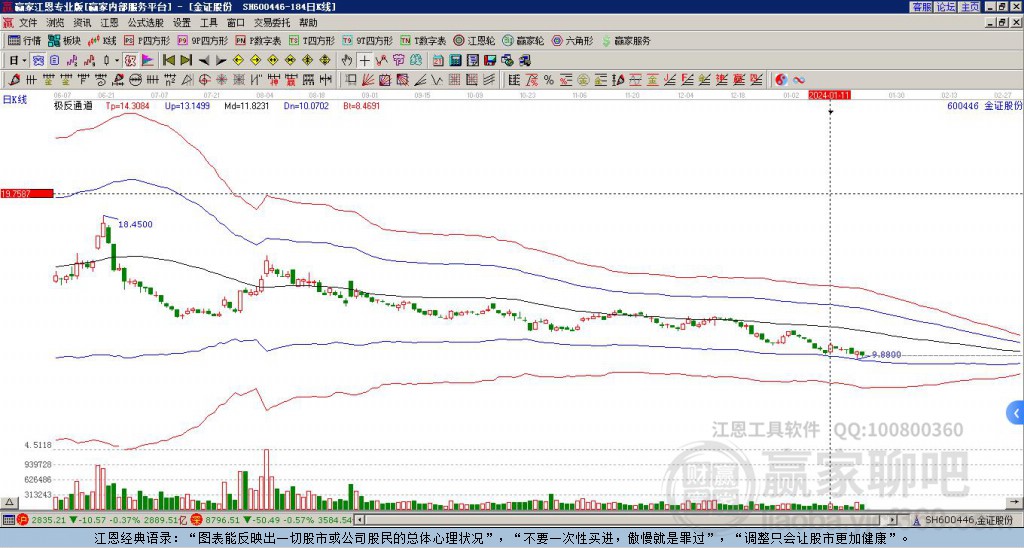Open the 9P四方形 tool

pos(202,40)
